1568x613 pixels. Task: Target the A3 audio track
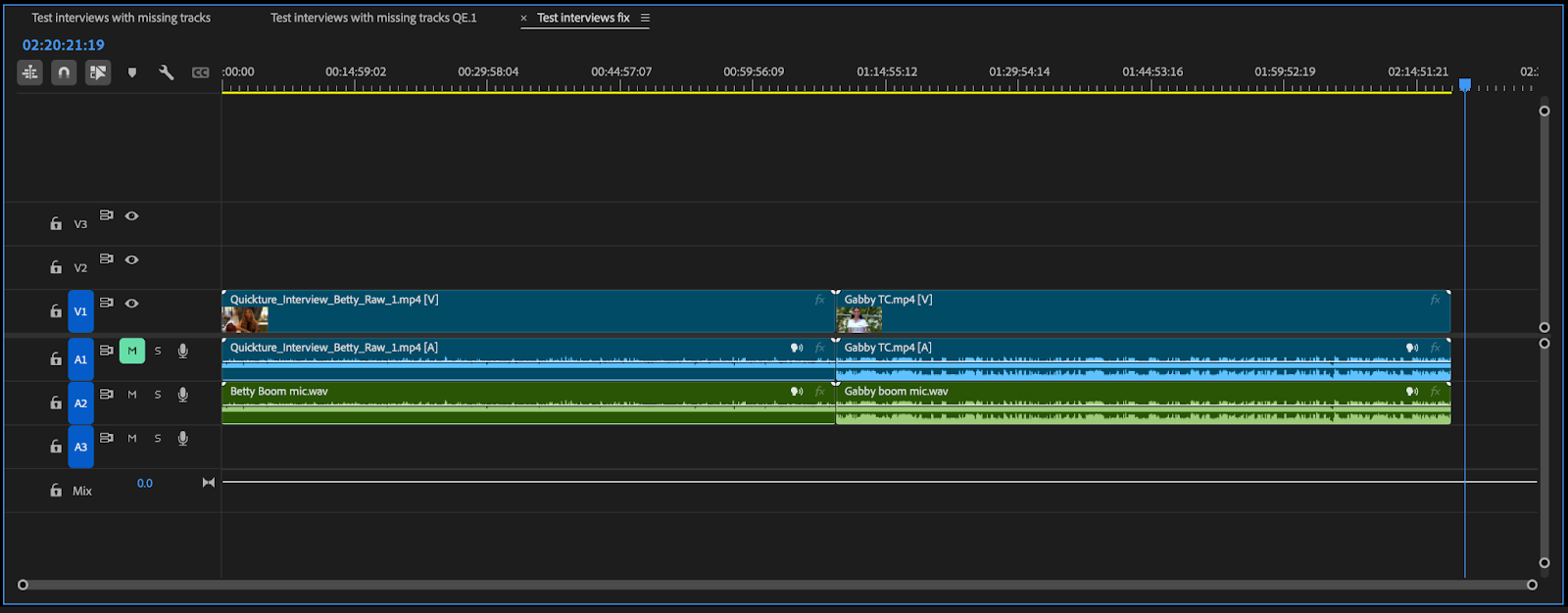coord(81,447)
